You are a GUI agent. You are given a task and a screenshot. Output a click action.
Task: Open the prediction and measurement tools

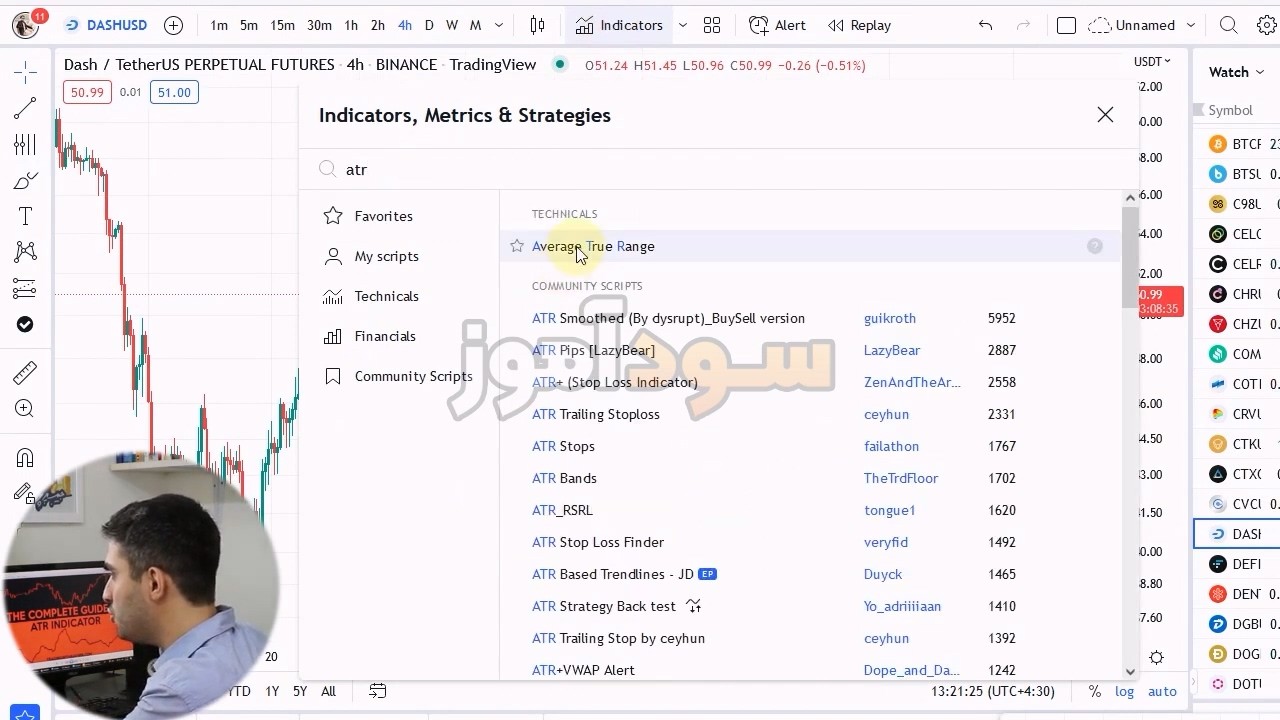25,288
